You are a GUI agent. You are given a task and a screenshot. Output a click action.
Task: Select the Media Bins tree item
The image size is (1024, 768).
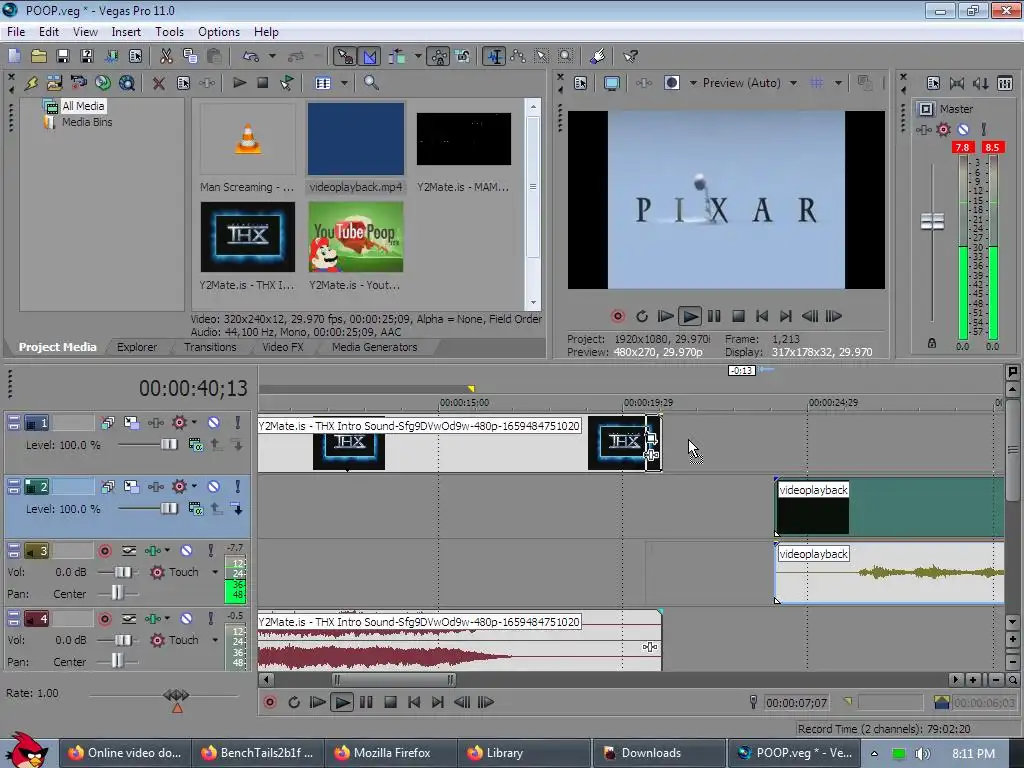tap(87, 122)
